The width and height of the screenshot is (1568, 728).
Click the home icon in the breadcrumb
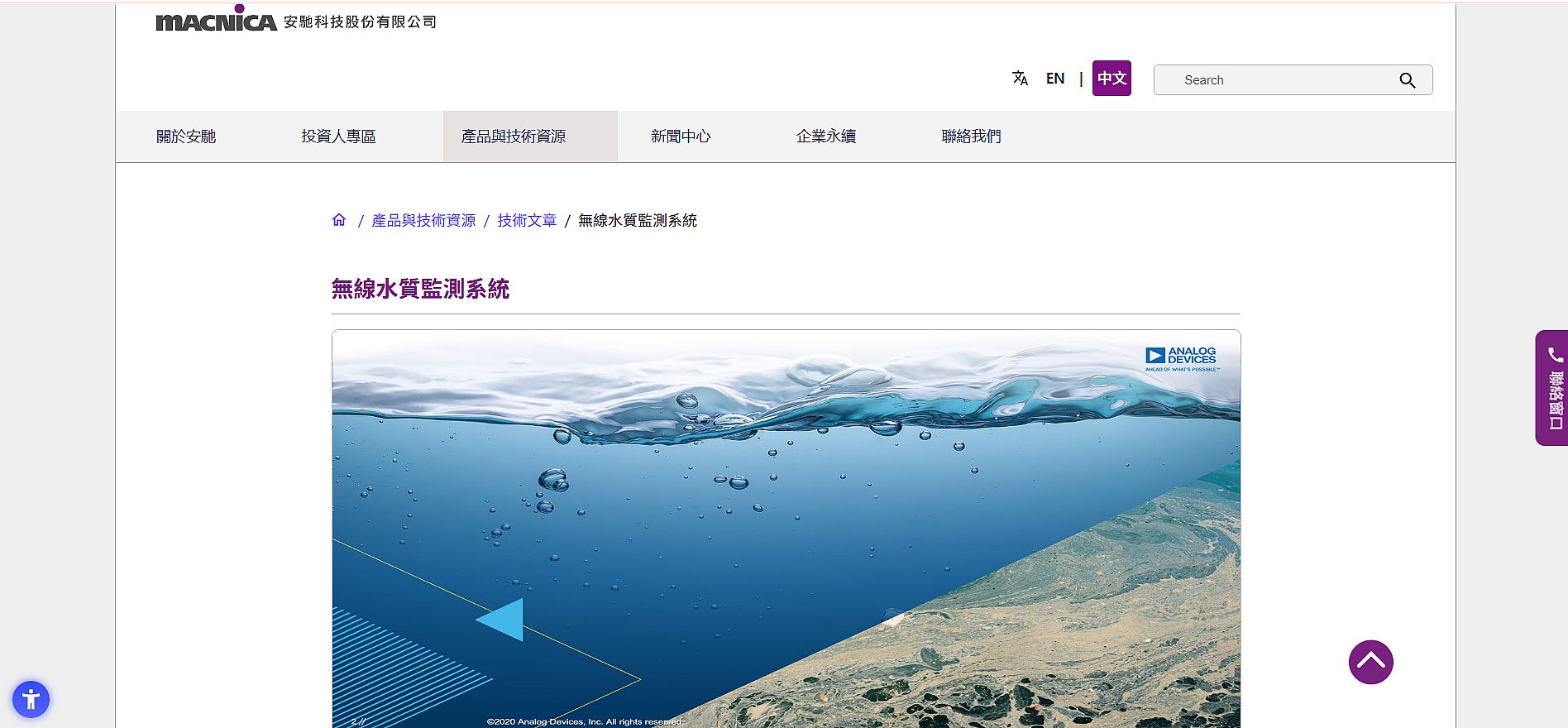pos(339,220)
